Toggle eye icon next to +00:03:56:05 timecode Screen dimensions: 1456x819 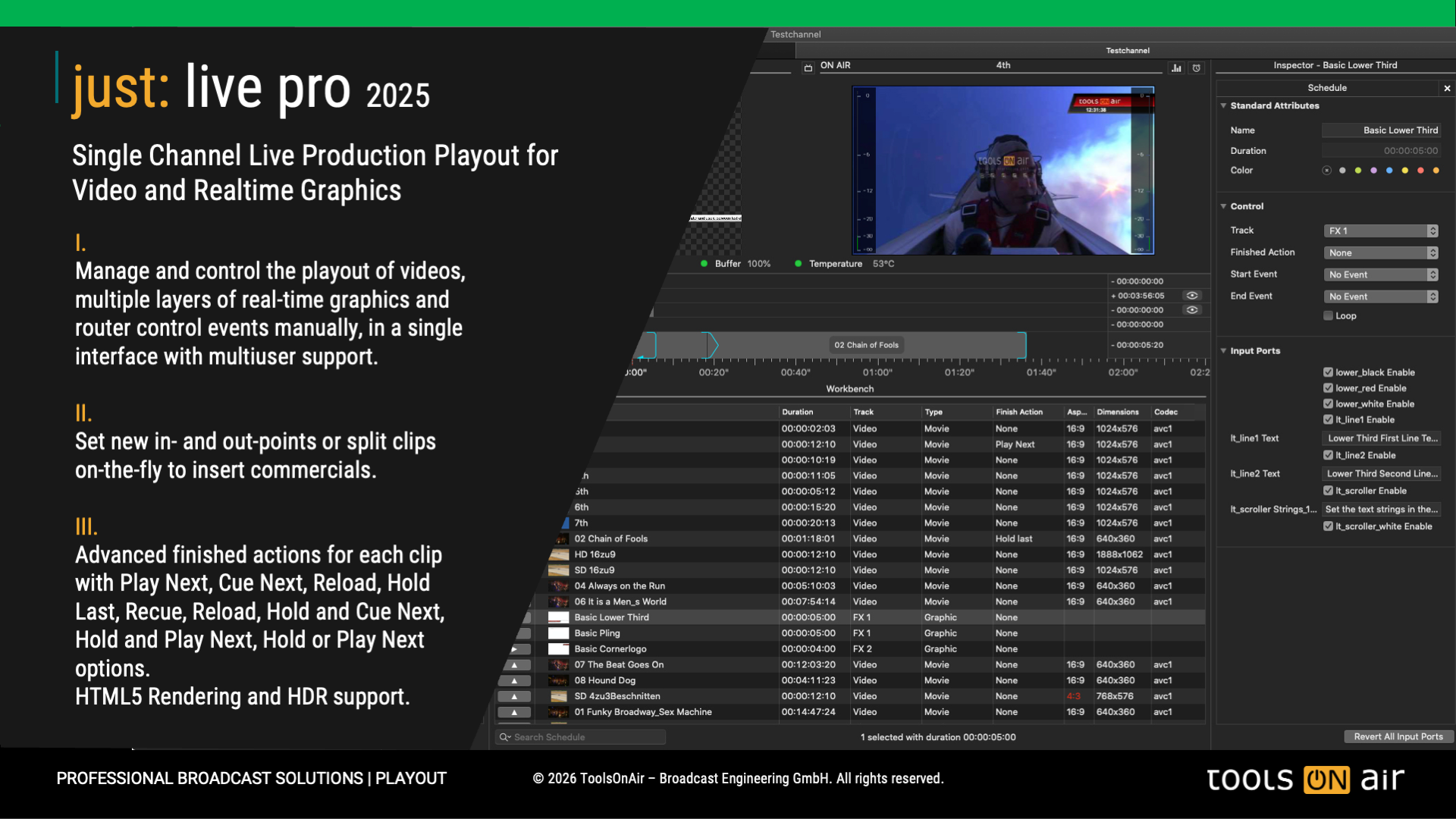1192,296
